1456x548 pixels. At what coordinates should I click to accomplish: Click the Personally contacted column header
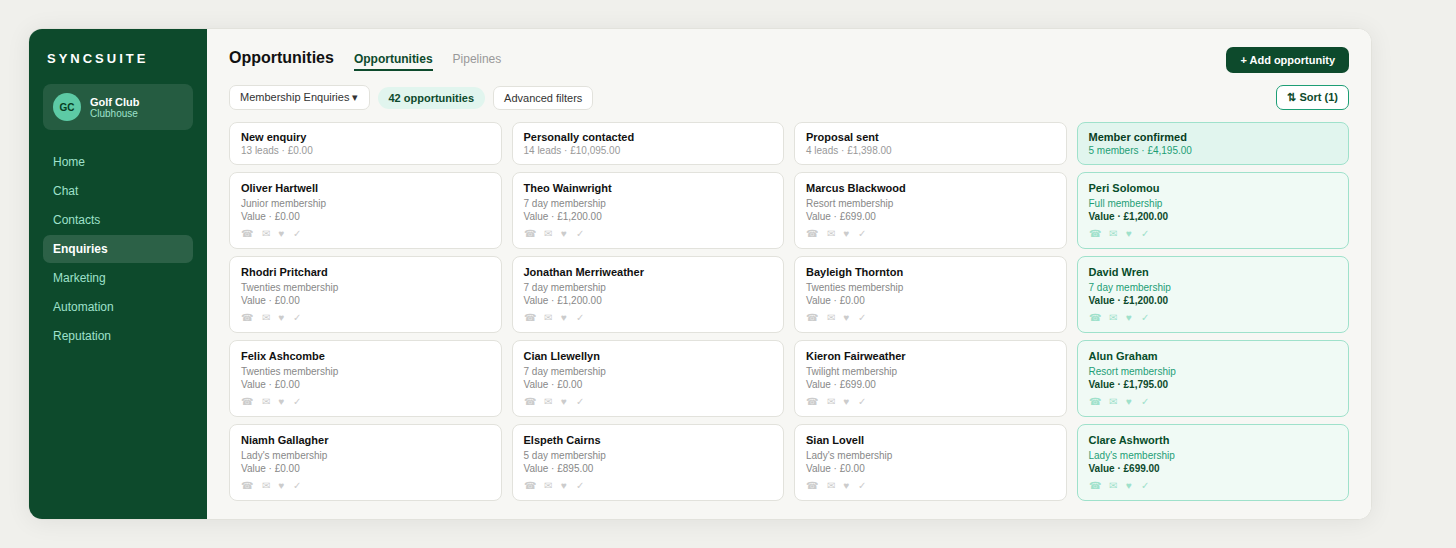648,143
